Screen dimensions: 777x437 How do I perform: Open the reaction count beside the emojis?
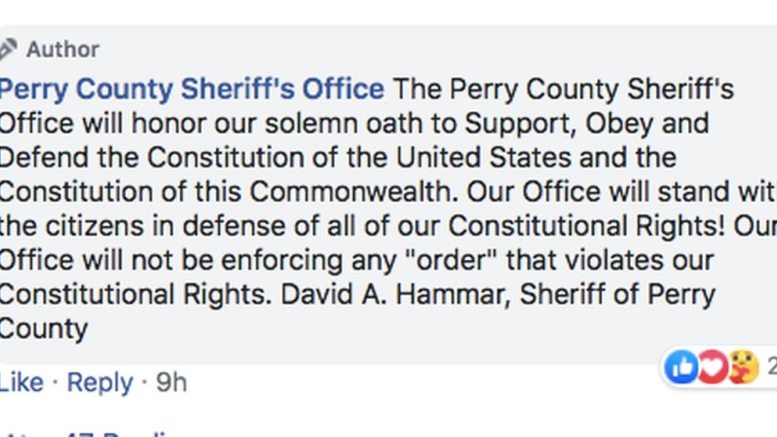[x=771, y=369]
